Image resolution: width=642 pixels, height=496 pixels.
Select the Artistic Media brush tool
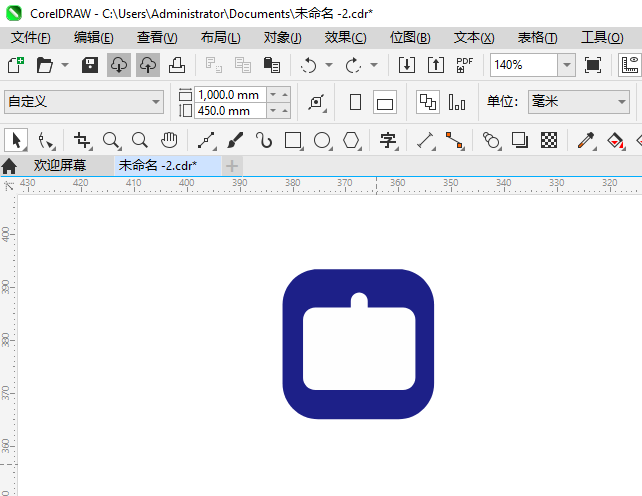[x=235, y=140]
